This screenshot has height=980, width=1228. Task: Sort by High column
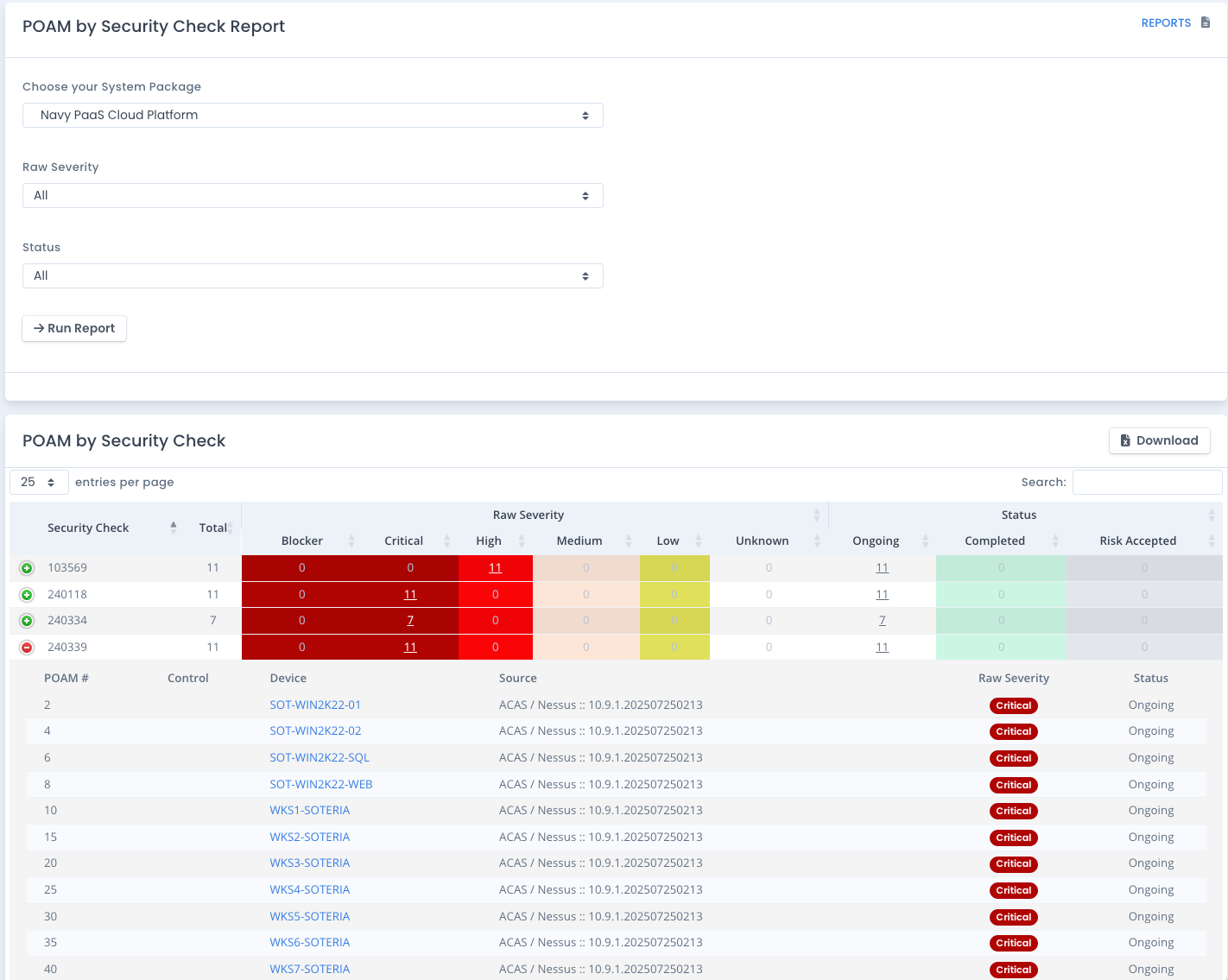coord(496,541)
